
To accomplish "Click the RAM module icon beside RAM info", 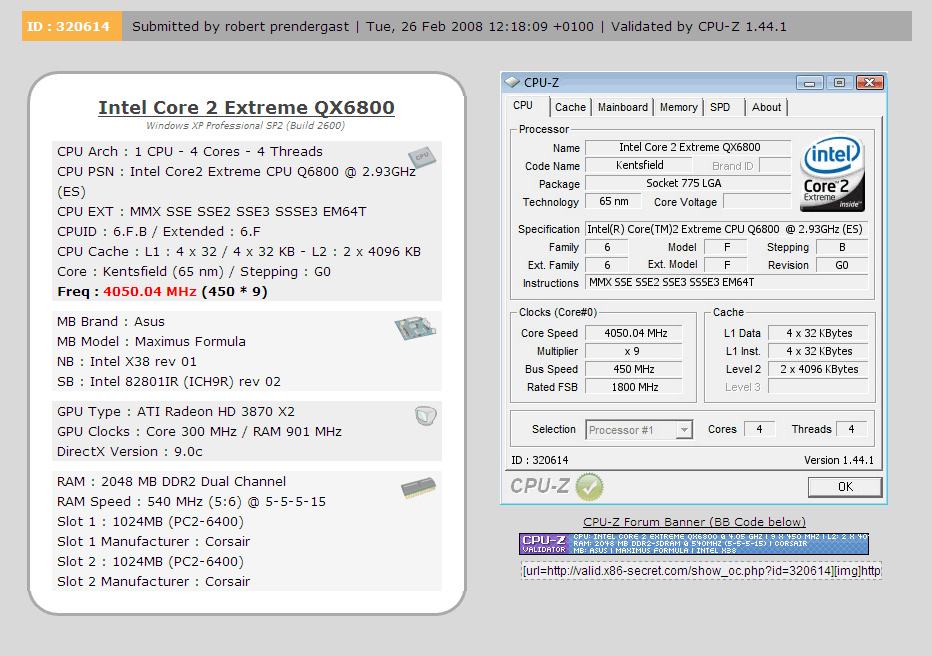I will [x=418, y=488].
